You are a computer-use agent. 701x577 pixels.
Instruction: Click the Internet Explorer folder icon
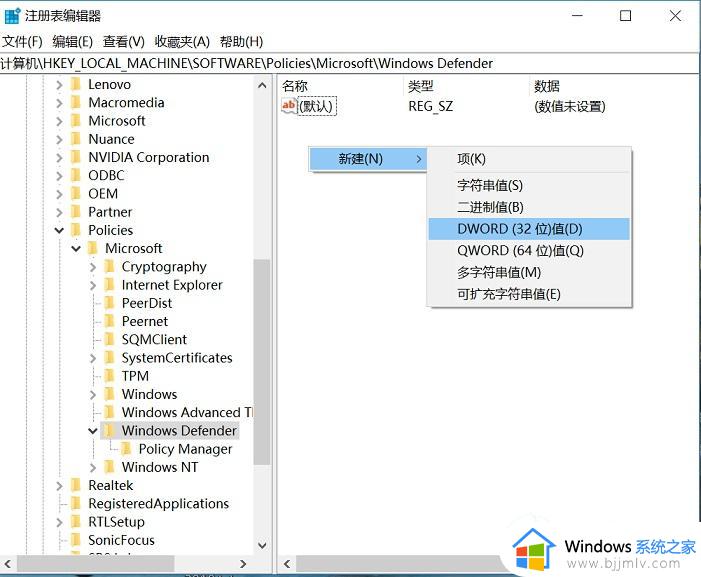(109, 285)
